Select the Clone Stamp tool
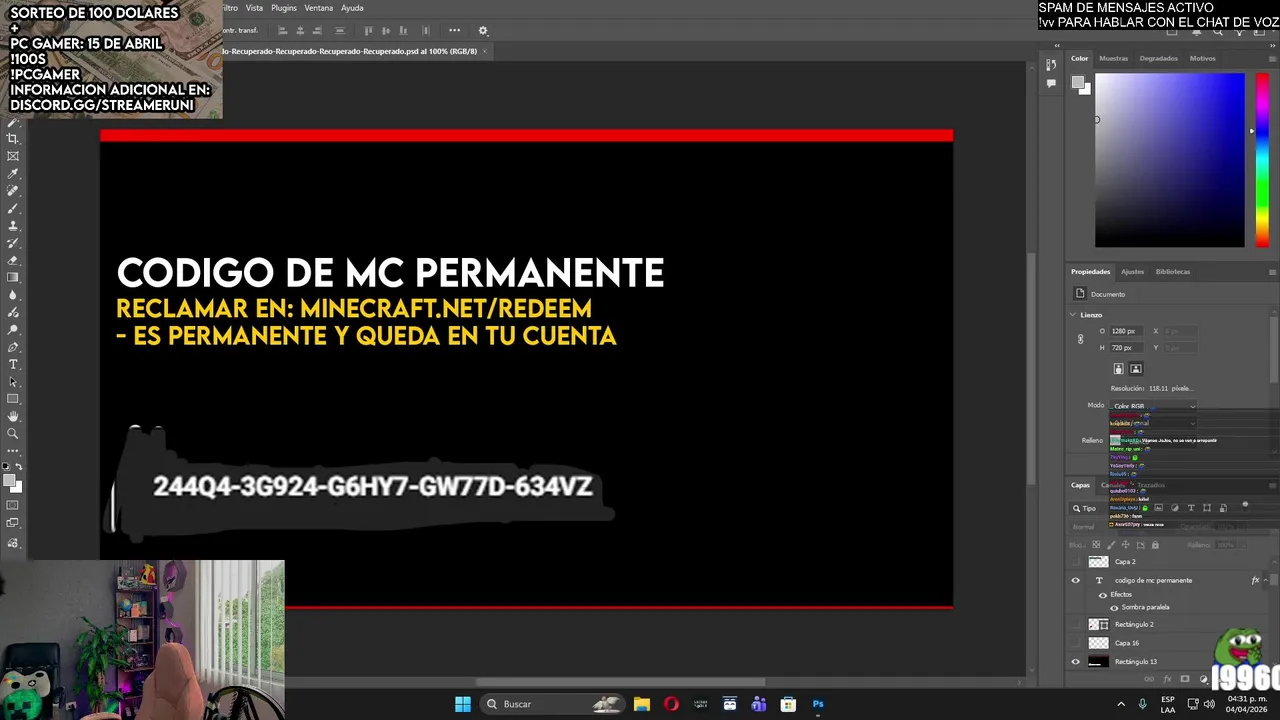The height and width of the screenshot is (720, 1280). [x=13, y=226]
